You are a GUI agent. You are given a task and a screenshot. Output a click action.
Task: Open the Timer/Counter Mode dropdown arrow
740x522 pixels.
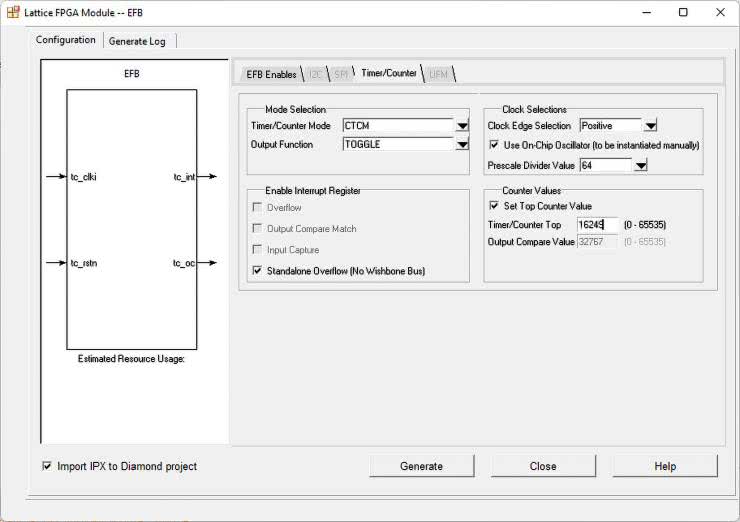(462, 126)
